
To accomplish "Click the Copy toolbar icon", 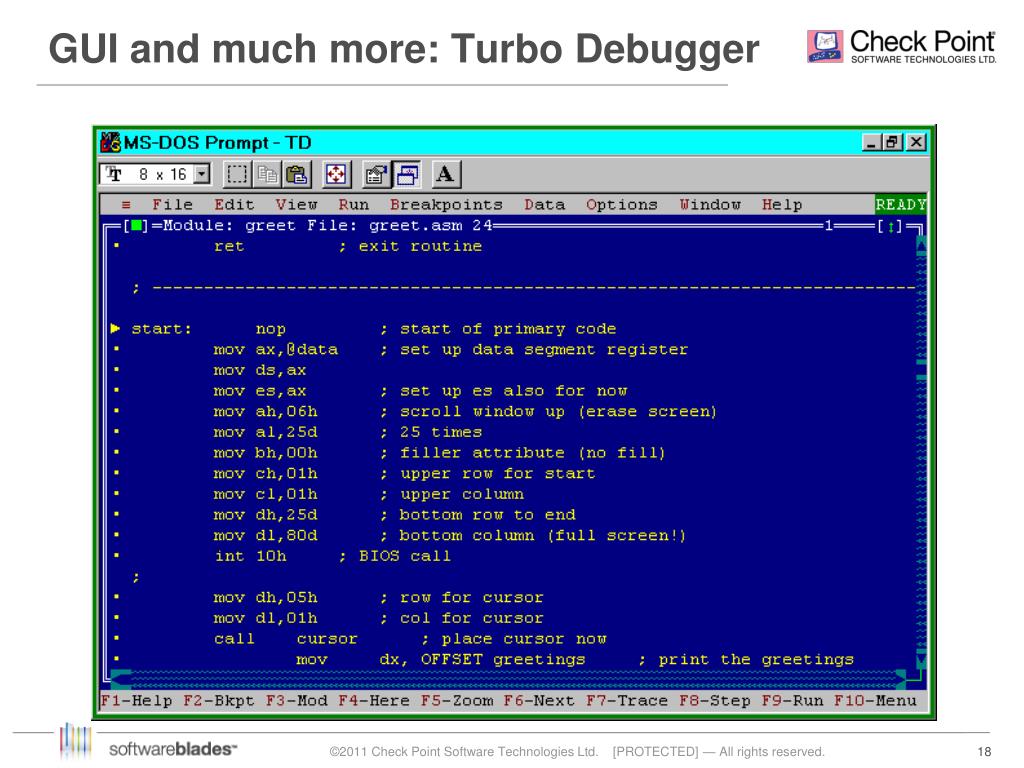I will pyautogui.click(x=266, y=174).
